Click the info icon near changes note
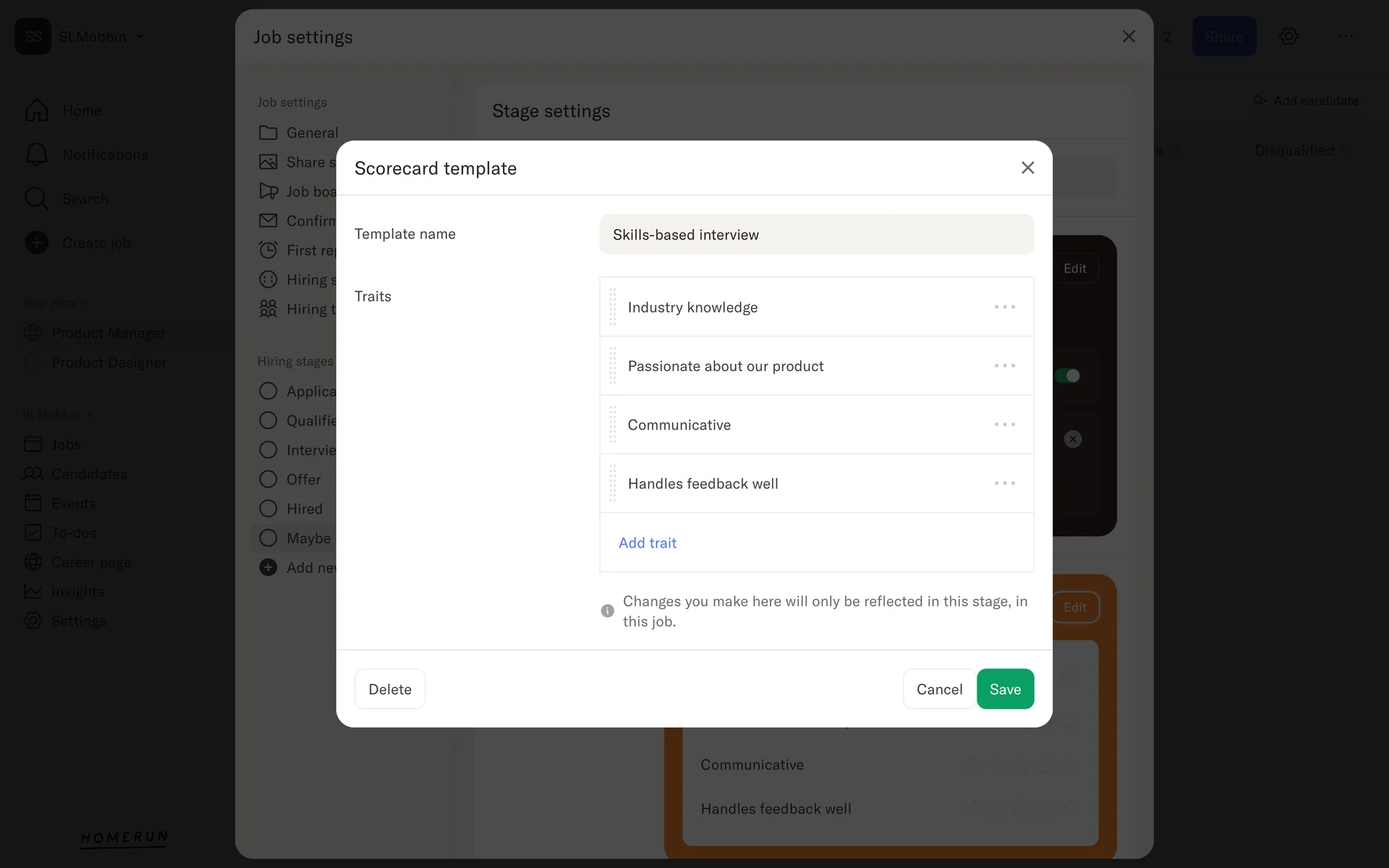 tap(608, 611)
